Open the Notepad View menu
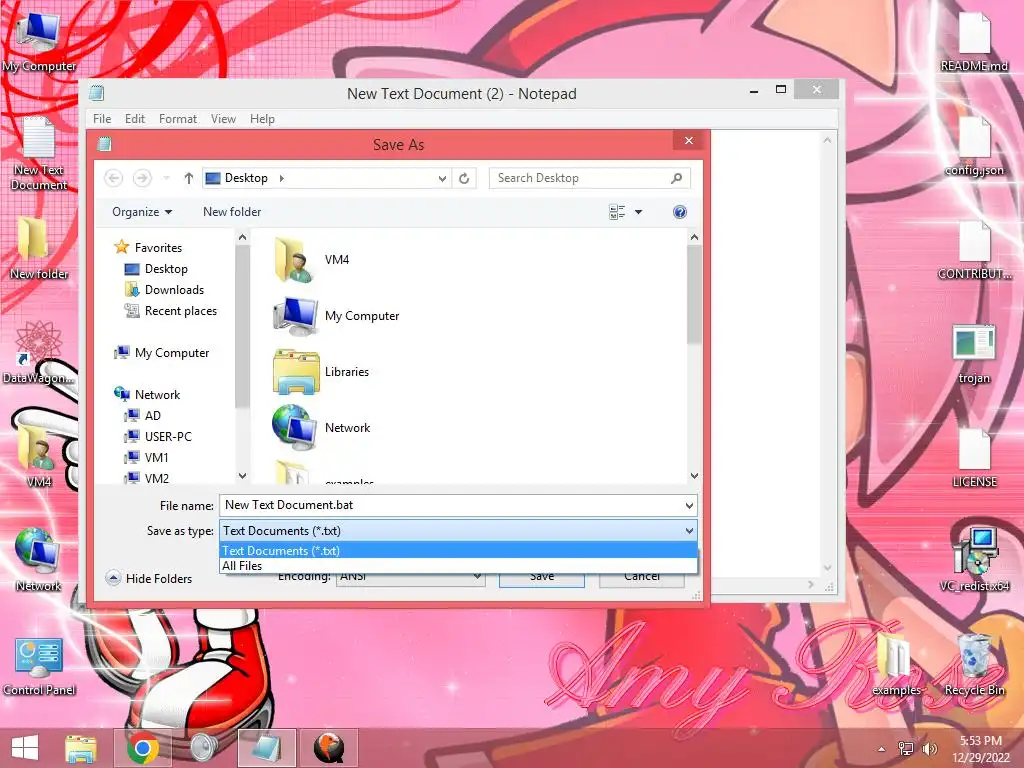 pyautogui.click(x=223, y=119)
